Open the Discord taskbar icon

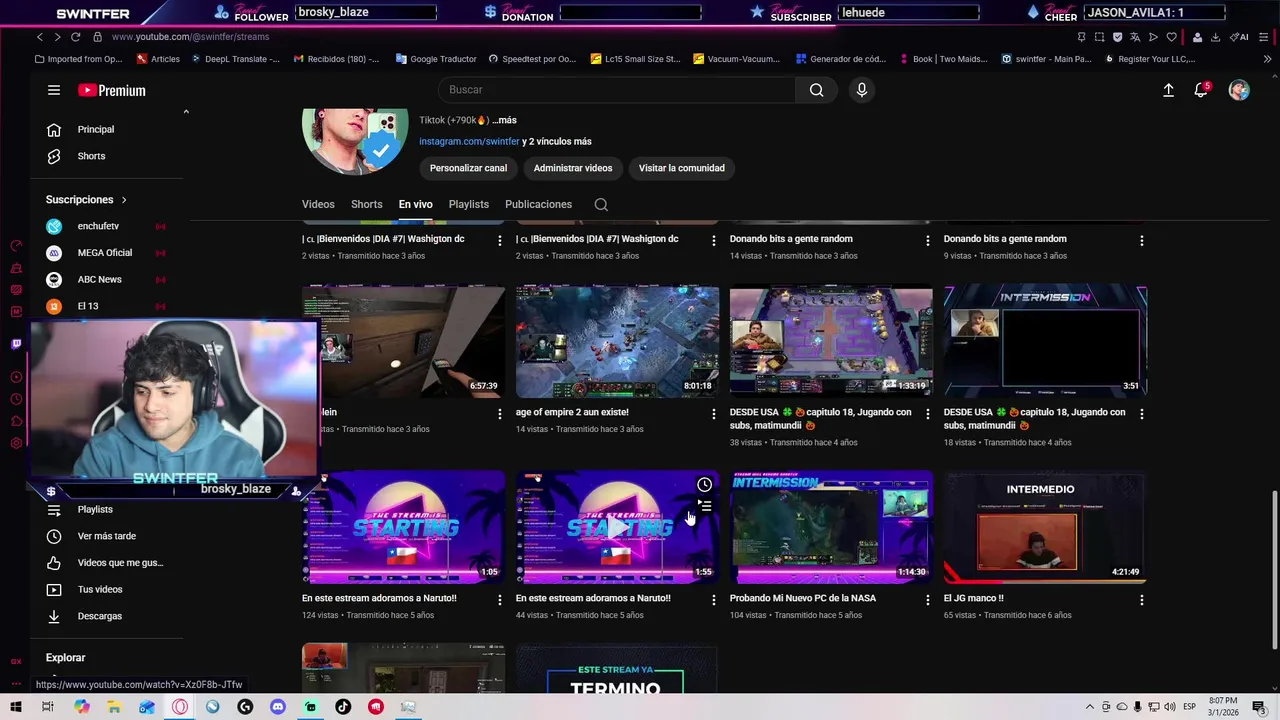pyautogui.click(x=277, y=707)
